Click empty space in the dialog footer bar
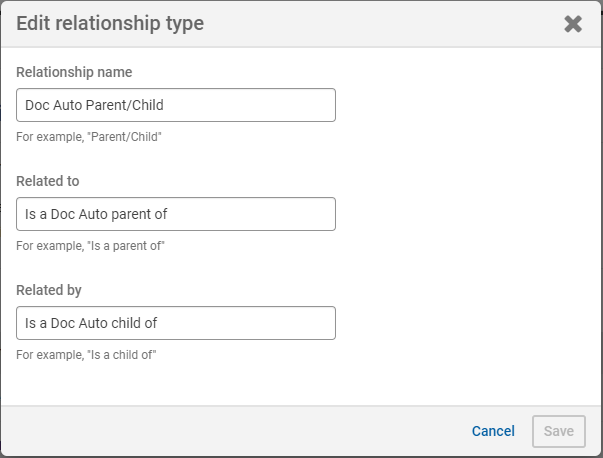 250,431
